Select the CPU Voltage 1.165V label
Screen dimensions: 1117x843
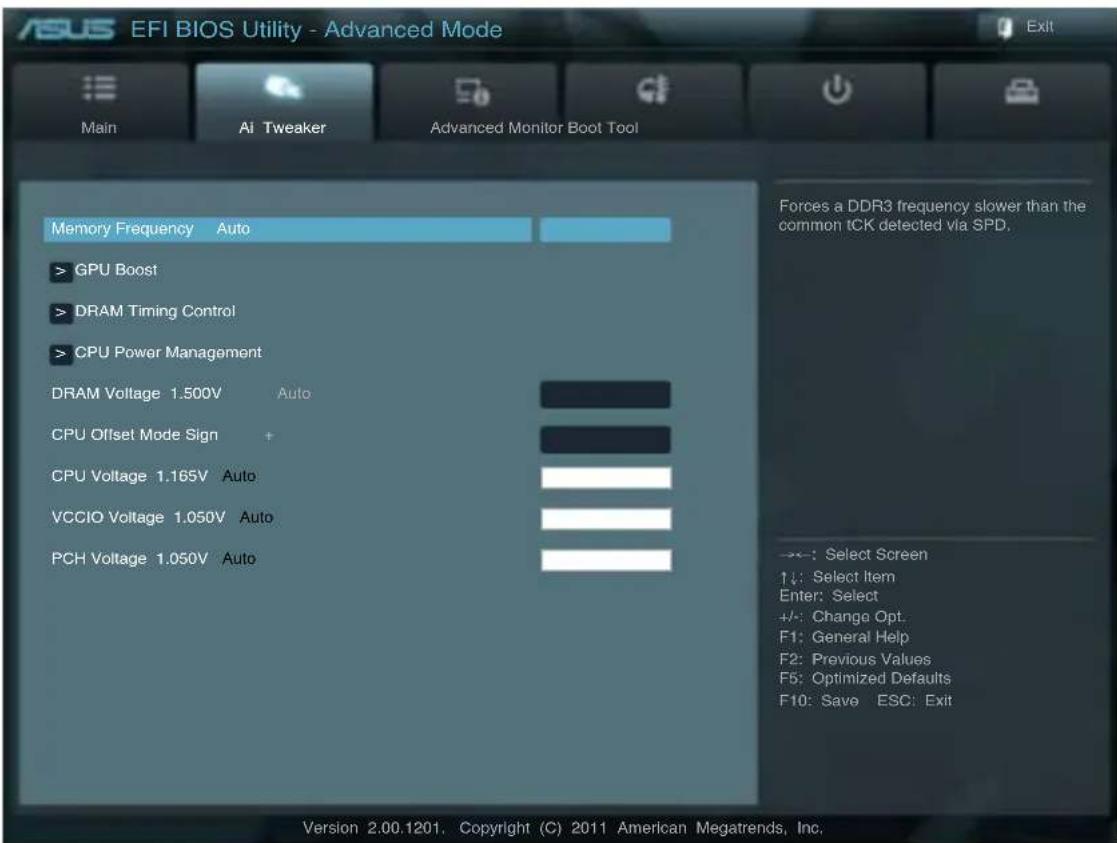click(x=130, y=476)
